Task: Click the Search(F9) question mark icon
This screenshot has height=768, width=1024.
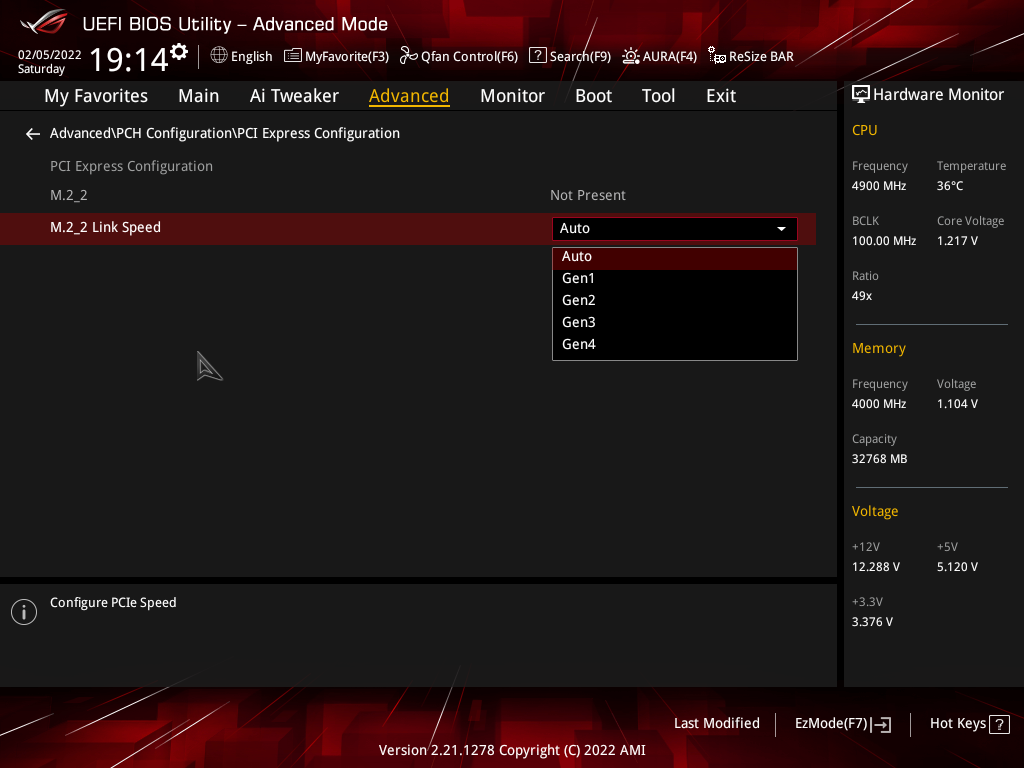Action: click(537, 56)
